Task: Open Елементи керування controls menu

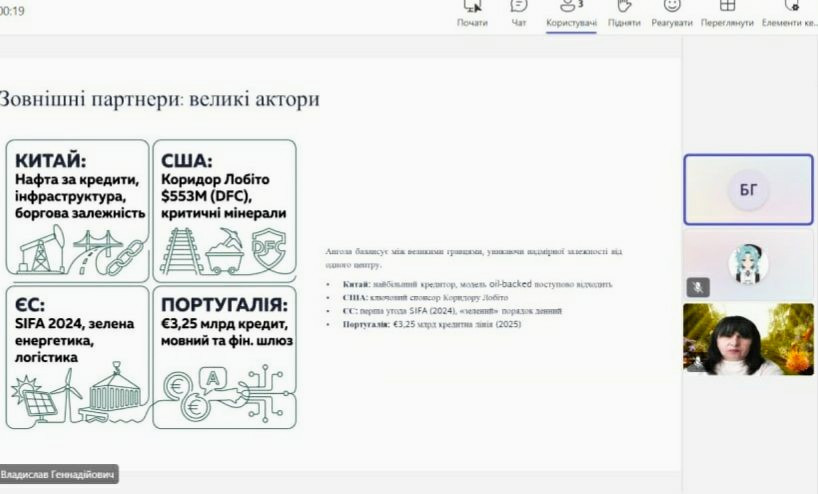Action: 789,11
